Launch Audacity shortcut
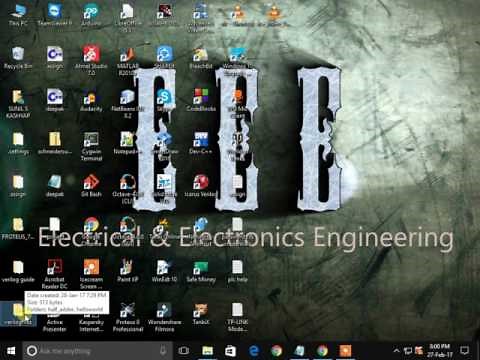480x360 pixels. pyautogui.click(x=91, y=100)
